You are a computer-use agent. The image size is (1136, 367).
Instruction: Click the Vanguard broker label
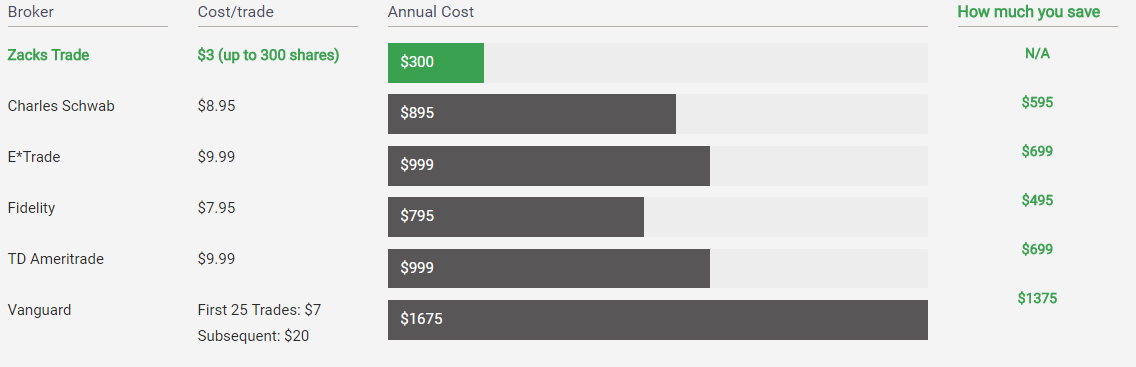(39, 310)
